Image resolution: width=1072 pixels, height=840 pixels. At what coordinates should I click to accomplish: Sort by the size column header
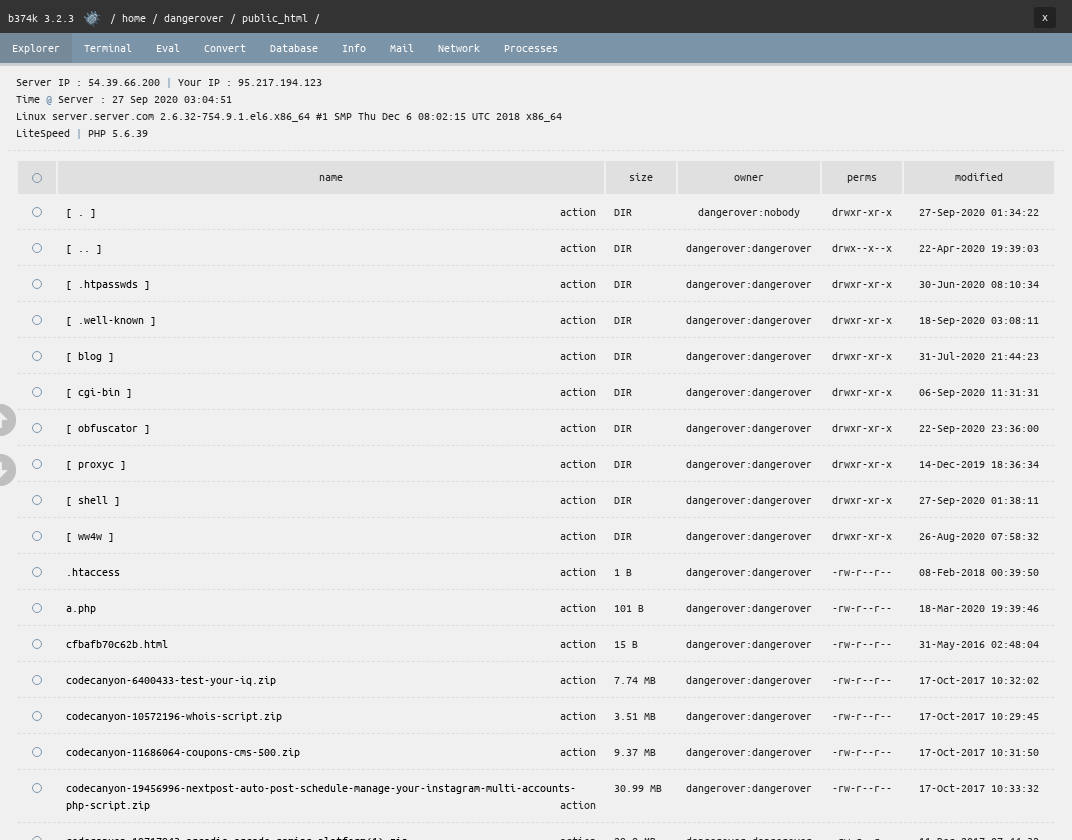[x=640, y=177]
